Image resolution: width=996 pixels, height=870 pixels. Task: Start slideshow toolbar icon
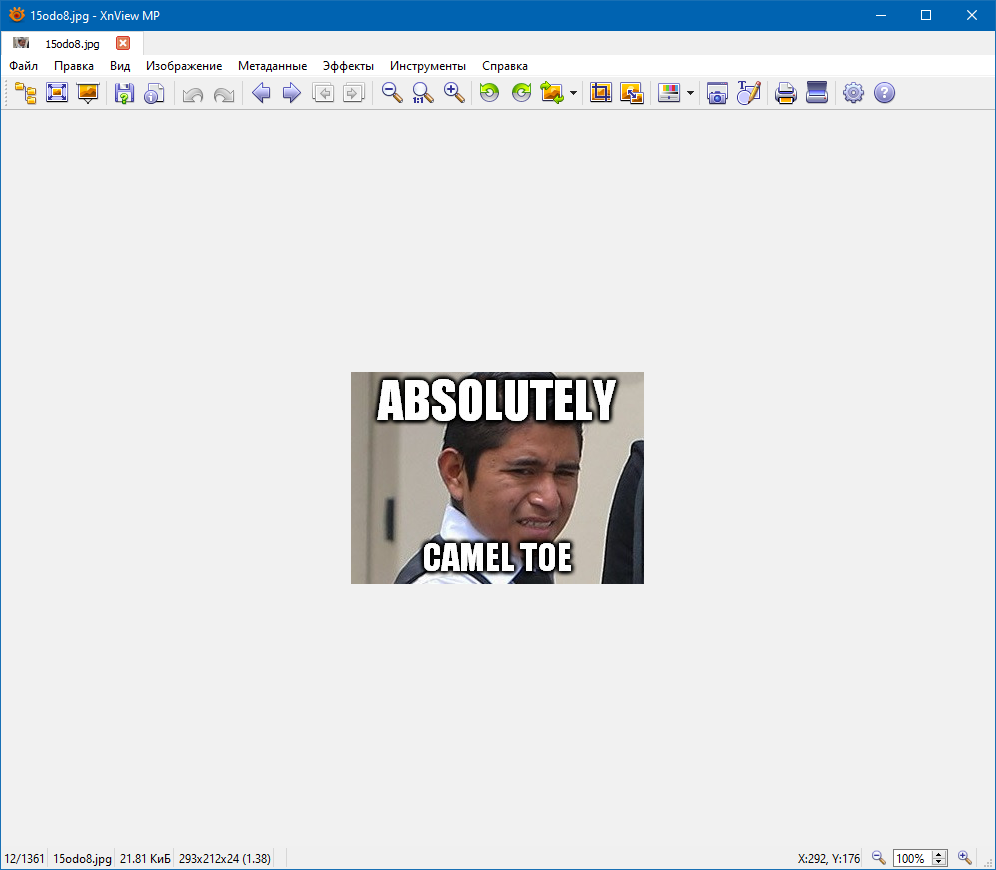[88, 93]
